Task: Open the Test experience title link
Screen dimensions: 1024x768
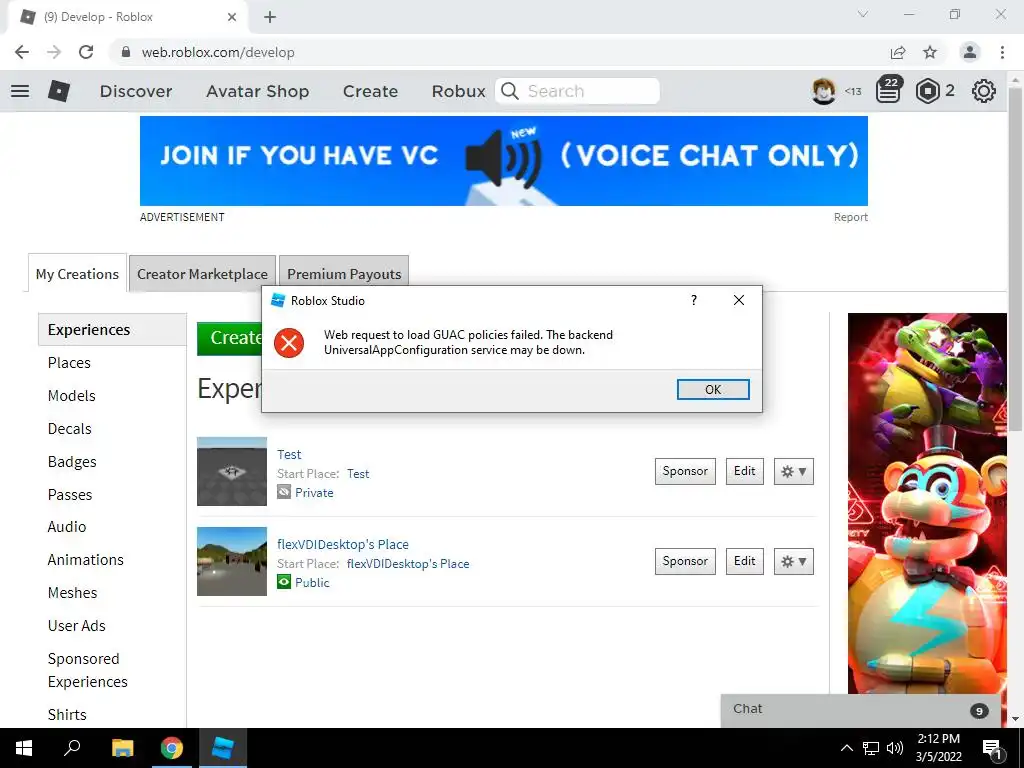Action: (289, 454)
